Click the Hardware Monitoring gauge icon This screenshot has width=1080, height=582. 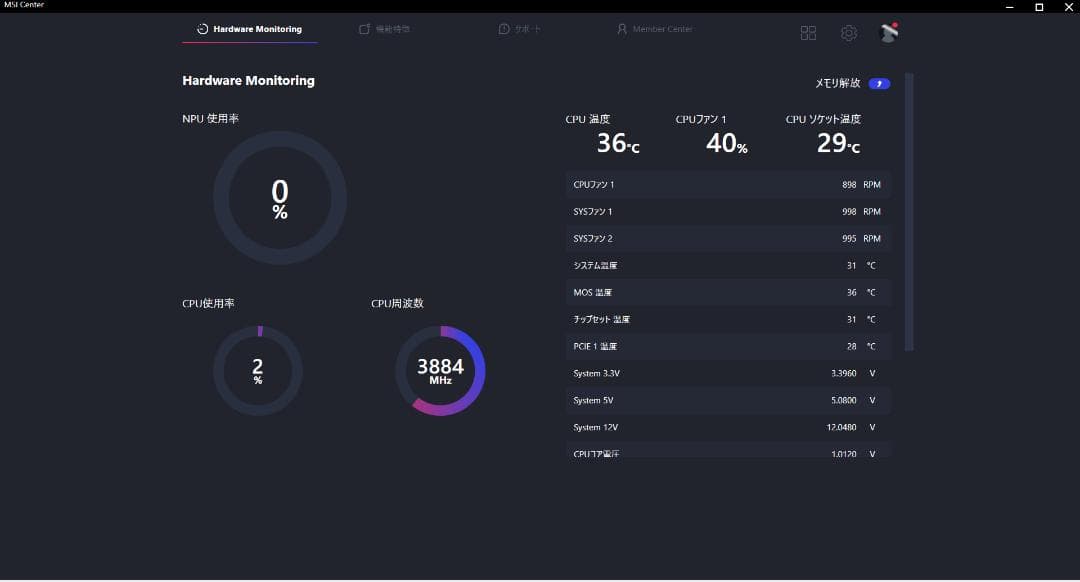pyautogui.click(x=203, y=29)
